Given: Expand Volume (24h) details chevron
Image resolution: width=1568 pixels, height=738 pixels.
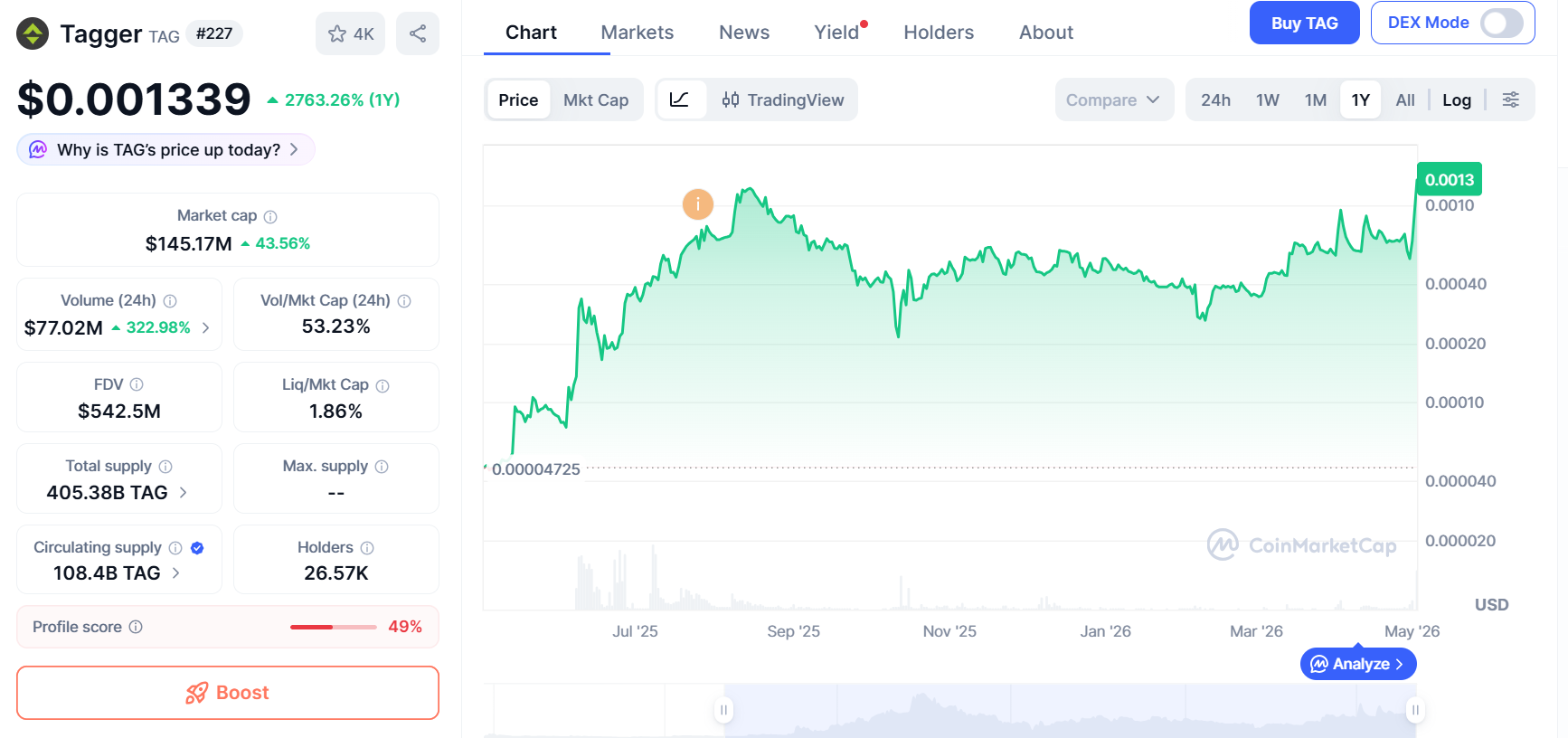Looking at the screenshot, I should [x=206, y=327].
